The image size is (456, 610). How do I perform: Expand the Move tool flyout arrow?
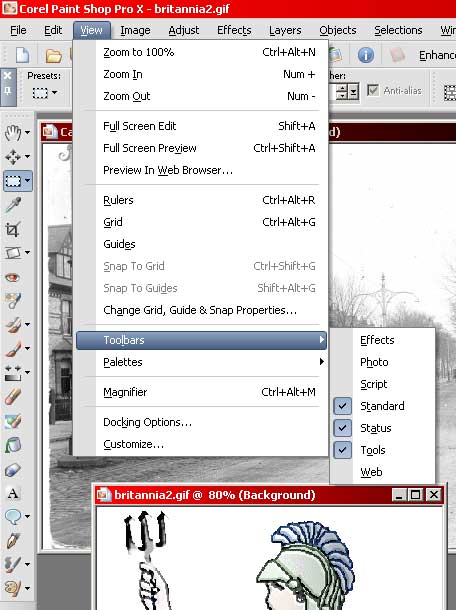(27, 157)
